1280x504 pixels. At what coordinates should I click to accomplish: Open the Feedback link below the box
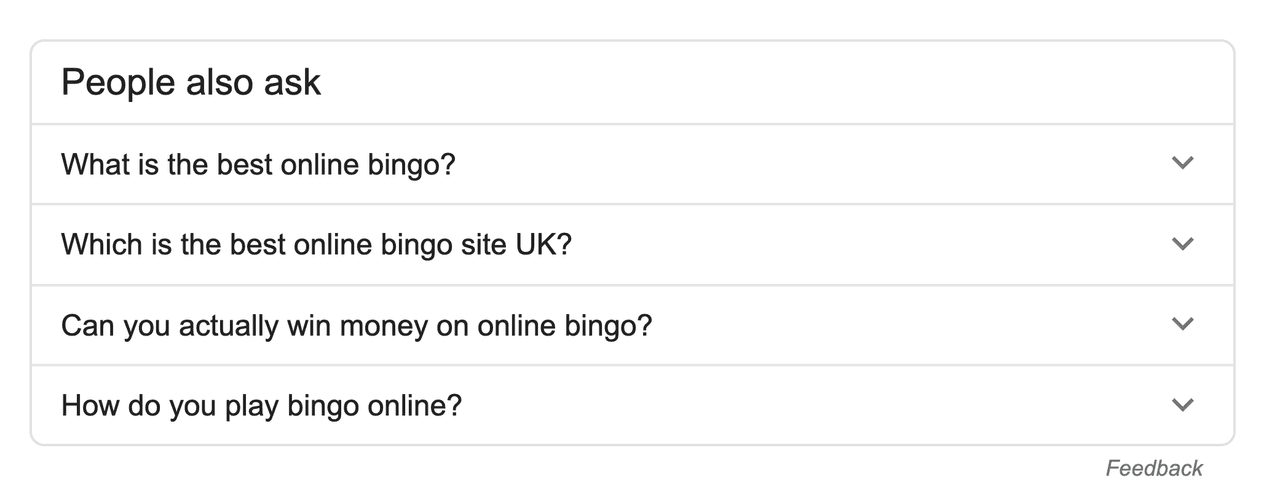pos(1154,468)
